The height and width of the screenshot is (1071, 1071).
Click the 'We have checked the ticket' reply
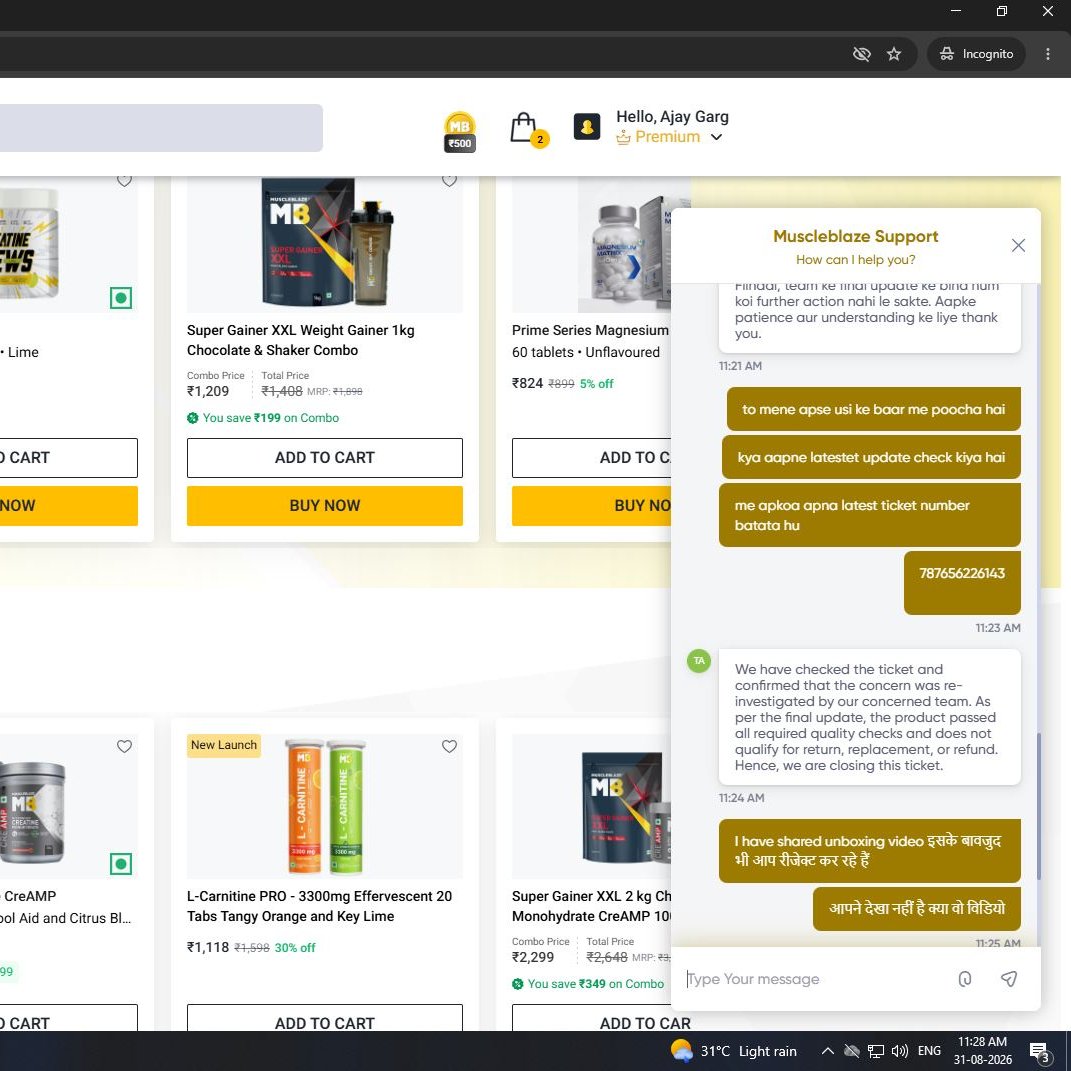(x=870, y=717)
